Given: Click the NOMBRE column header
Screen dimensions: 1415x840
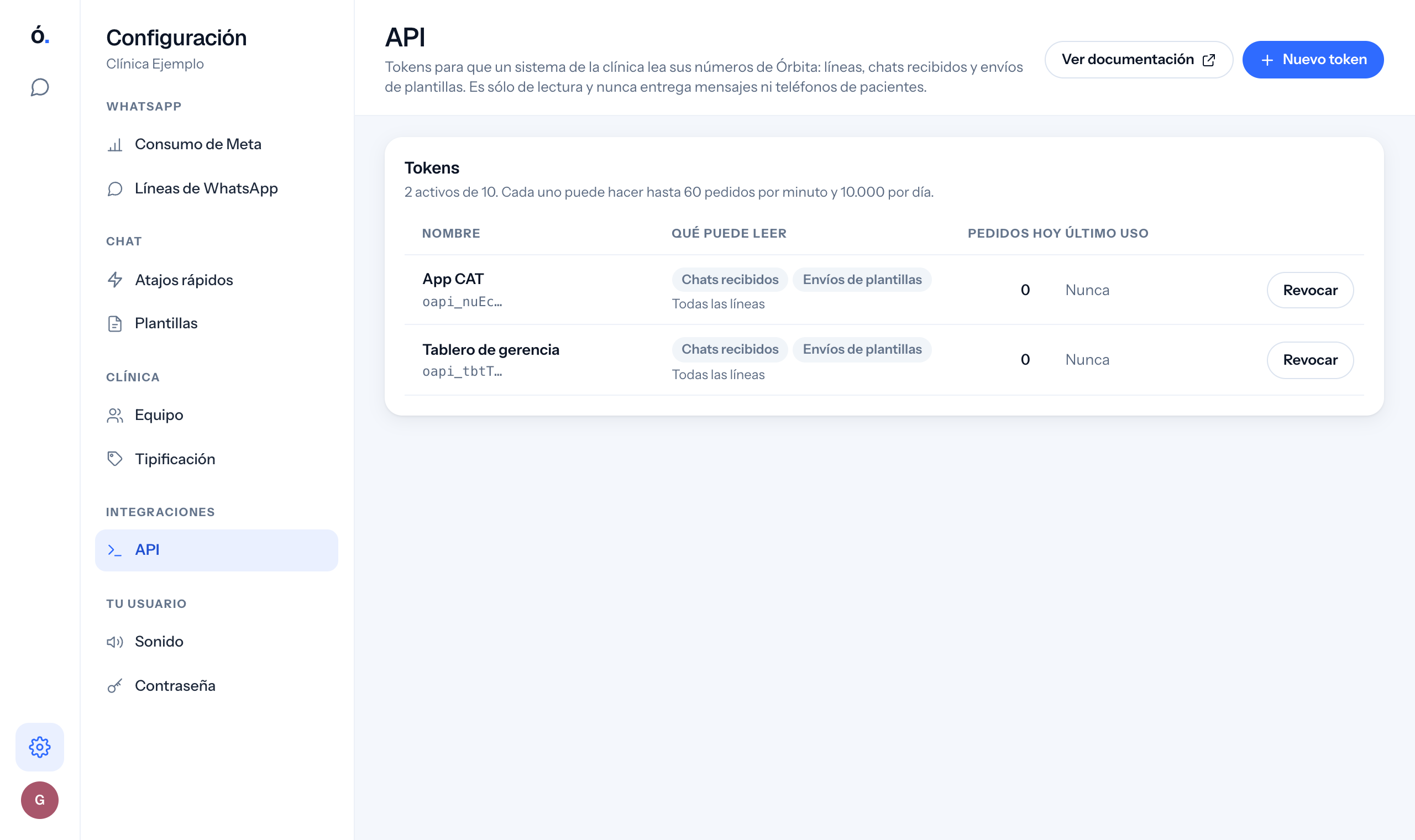Looking at the screenshot, I should pyautogui.click(x=451, y=233).
